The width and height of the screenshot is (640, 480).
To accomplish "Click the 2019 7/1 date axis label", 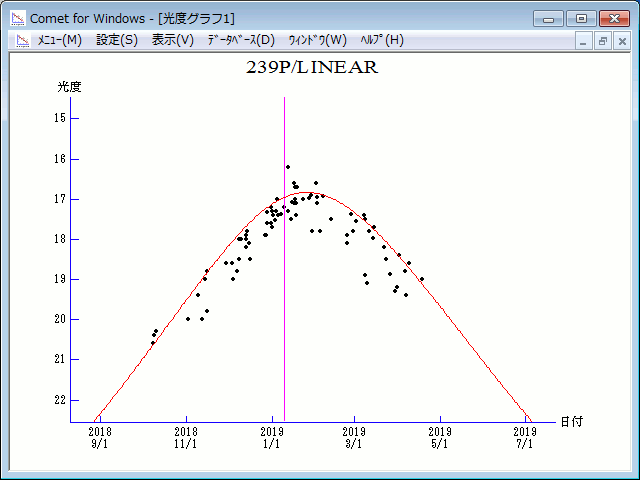I will (x=525, y=438).
